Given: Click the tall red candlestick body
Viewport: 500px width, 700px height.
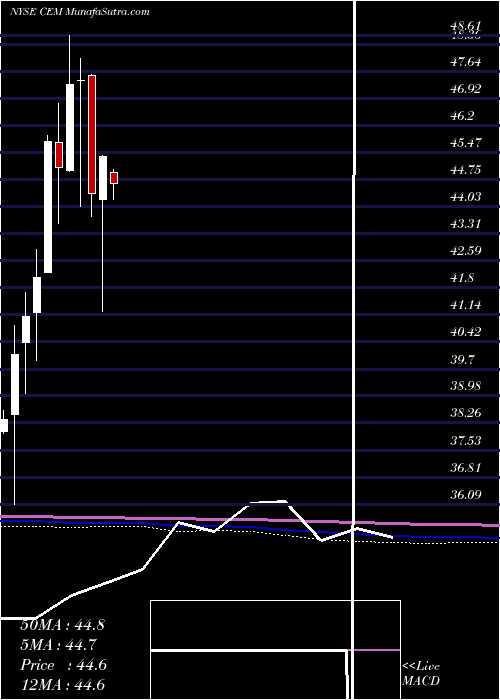Looking at the screenshot, I should (92, 134).
